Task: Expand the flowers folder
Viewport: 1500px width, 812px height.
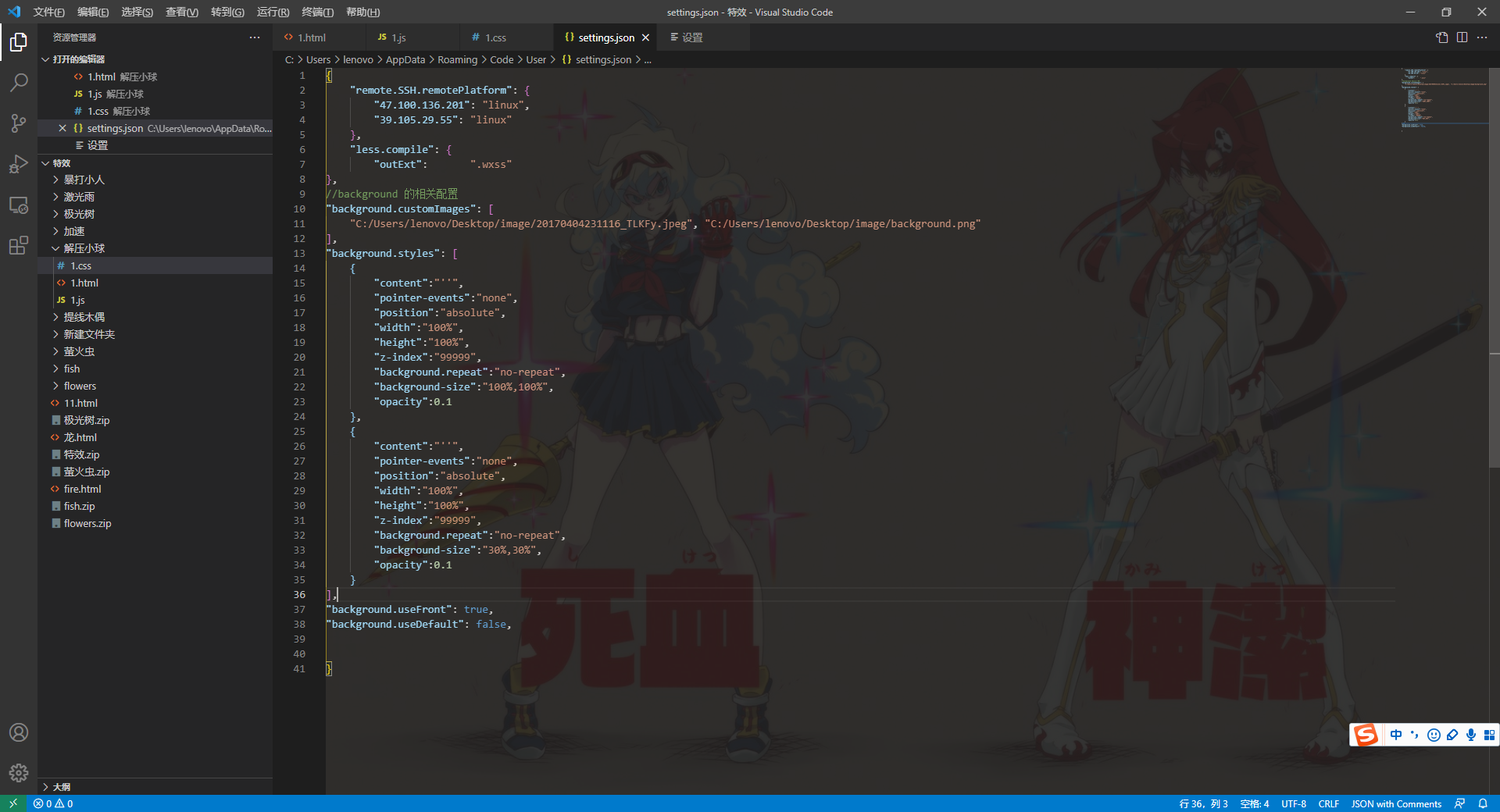Action: pyautogui.click(x=155, y=386)
